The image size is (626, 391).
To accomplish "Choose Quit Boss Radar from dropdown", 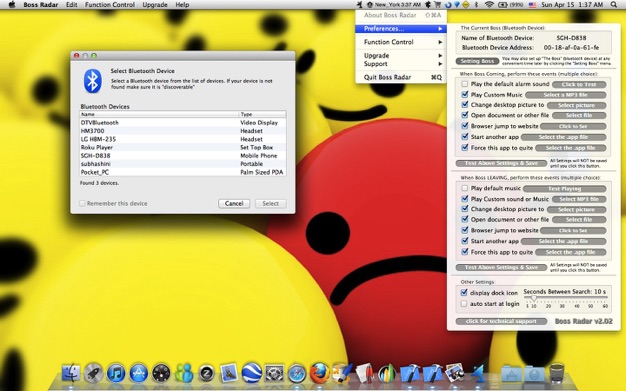I will 401,77.
